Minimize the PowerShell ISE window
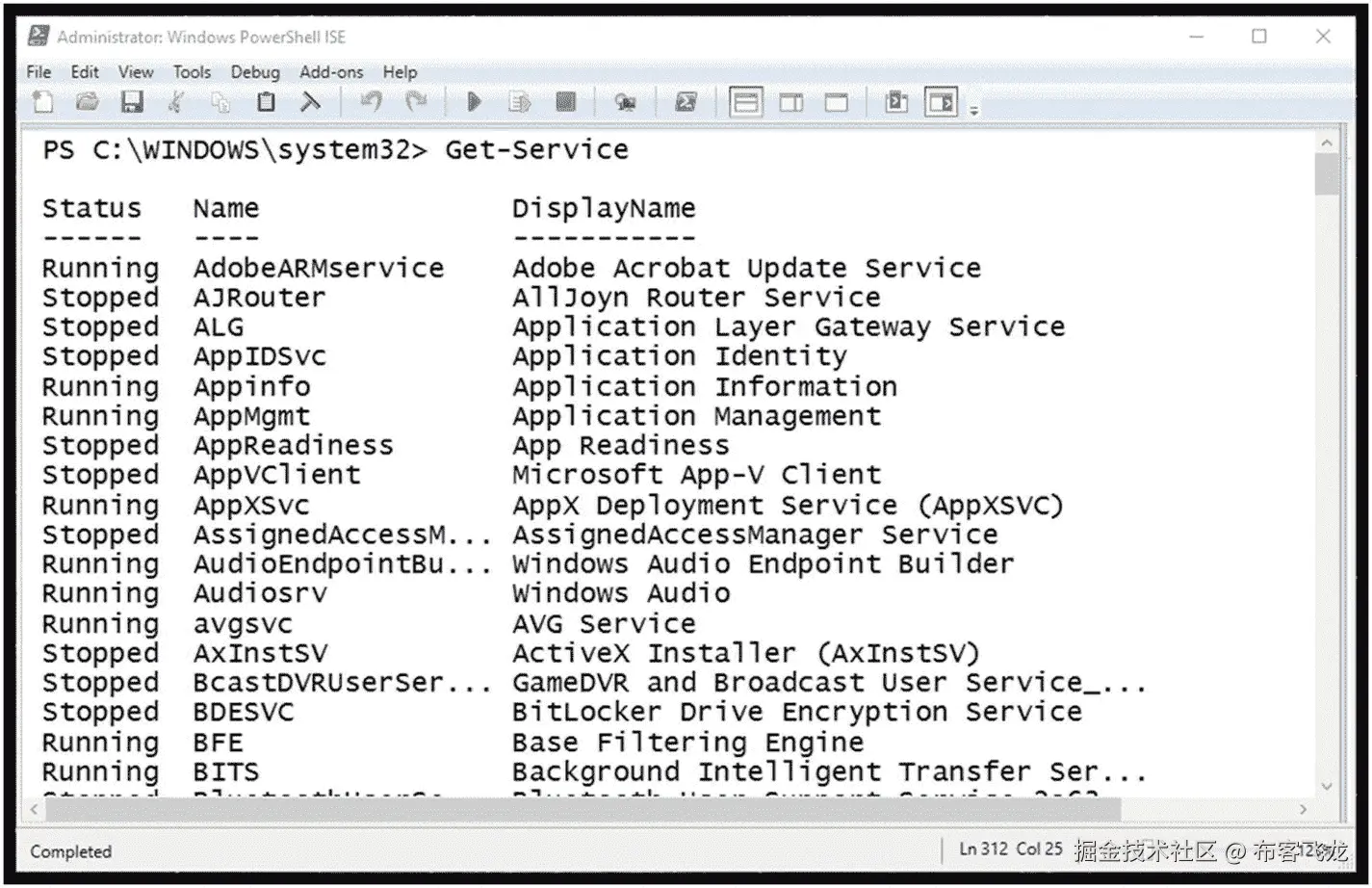The width and height of the screenshot is (1372, 888). pos(1197,37)
